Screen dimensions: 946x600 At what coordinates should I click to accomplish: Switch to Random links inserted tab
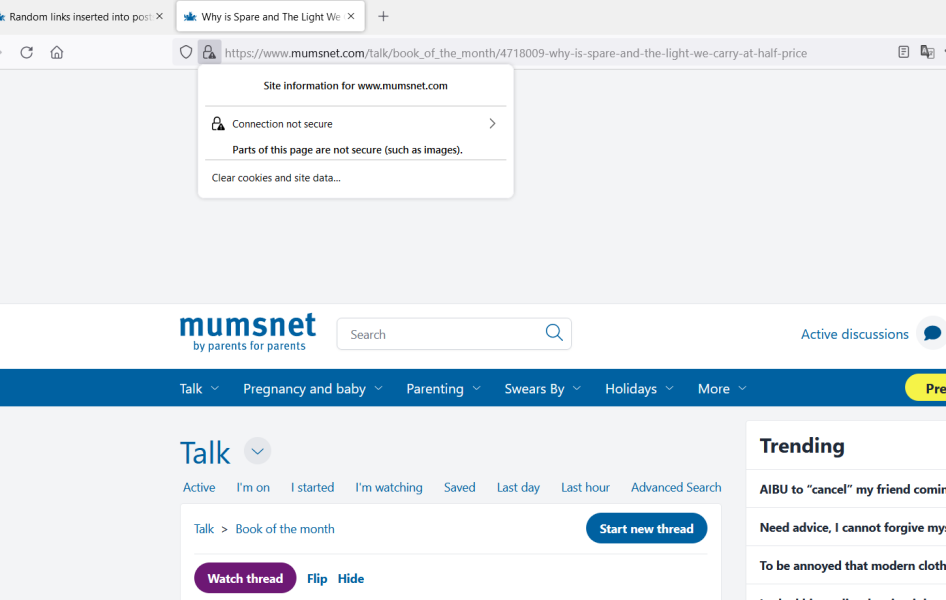pos(78,16)
